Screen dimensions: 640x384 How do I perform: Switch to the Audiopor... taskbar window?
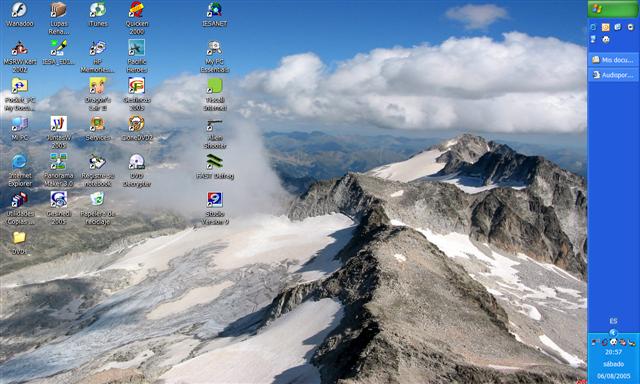[x=613, y=75]
